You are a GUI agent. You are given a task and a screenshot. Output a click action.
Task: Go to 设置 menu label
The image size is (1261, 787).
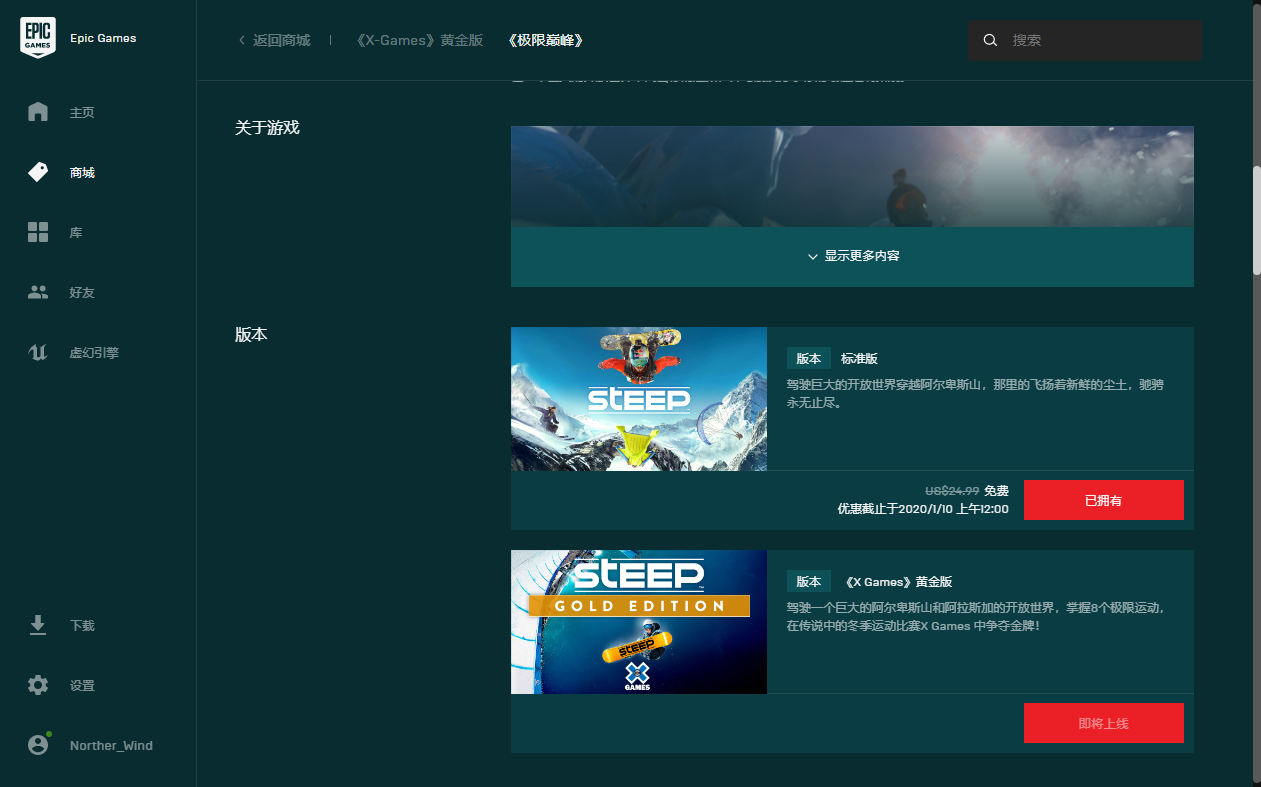click(82, 686)
